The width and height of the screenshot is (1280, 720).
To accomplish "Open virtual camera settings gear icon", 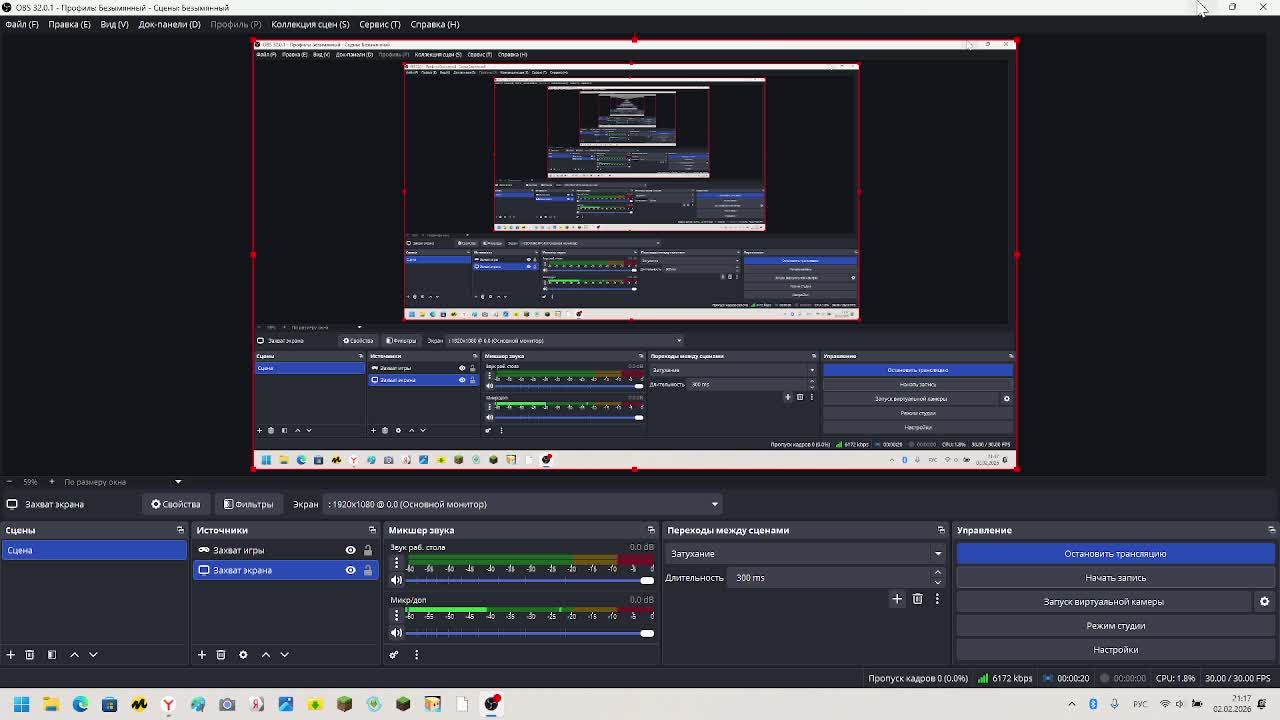I will (1264, 602).
